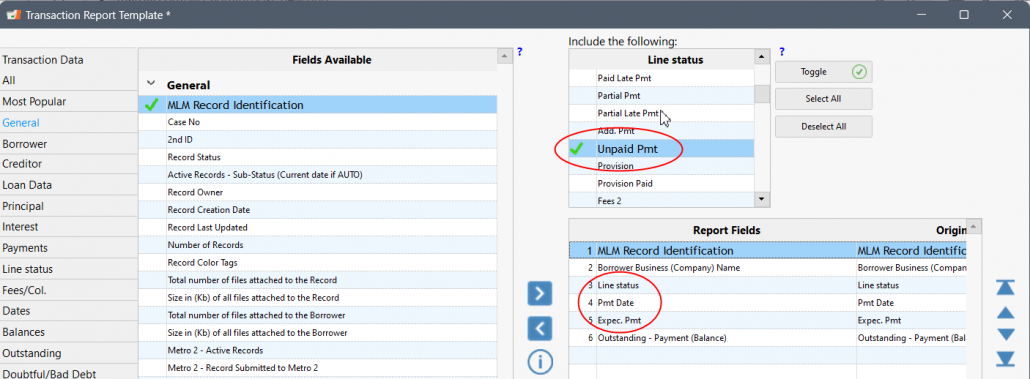1030x379 pixels.
Task: Select the Record Owner field
Action: pyautogui.click(x=318, y=192)
